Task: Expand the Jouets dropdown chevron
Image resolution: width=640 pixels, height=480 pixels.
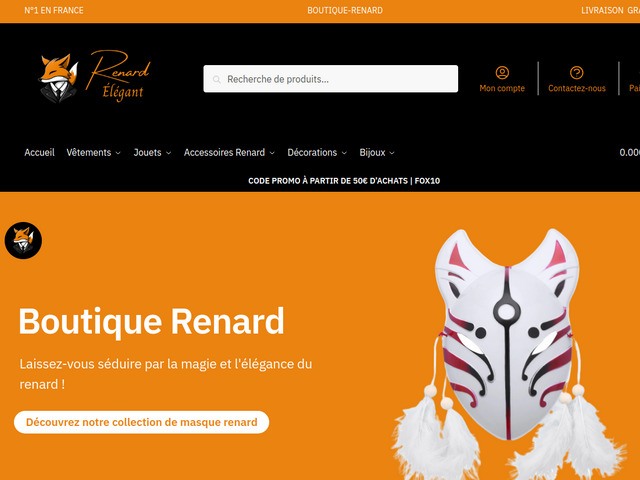Action: pos(168,153)
